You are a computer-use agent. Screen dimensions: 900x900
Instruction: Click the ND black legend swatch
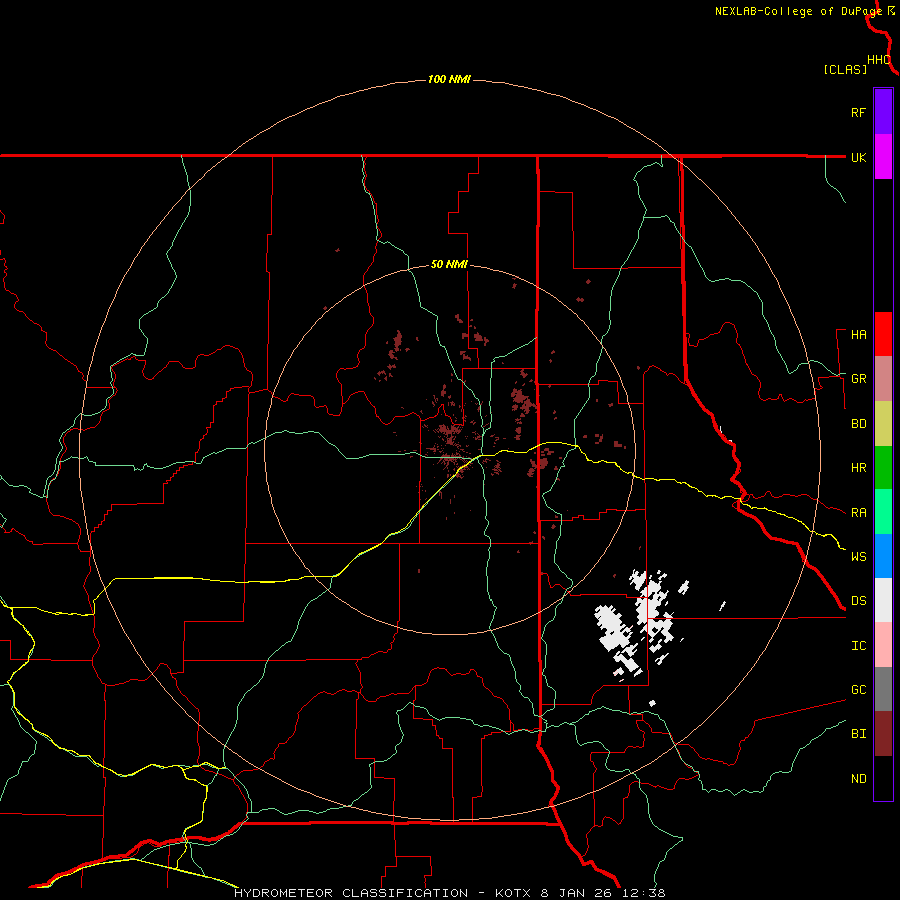(883, 778)
